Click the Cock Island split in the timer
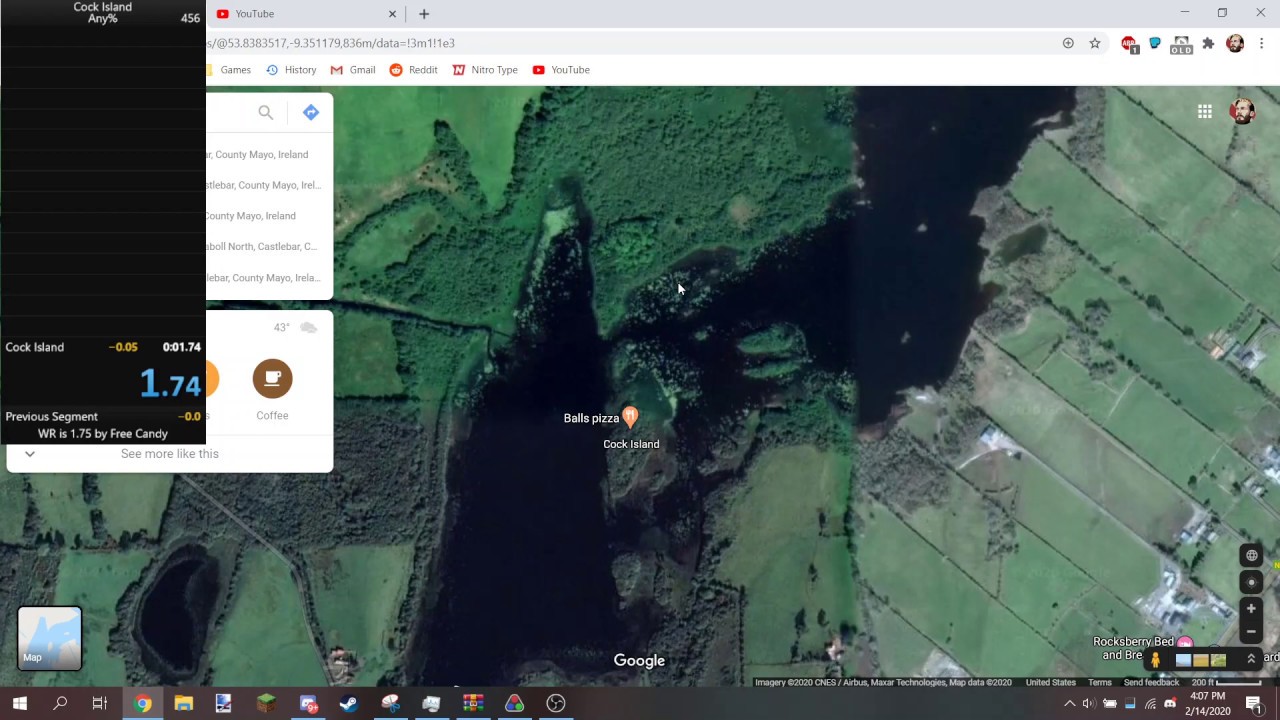This screenshot has width=1280, height=720. click(x=103, y=347)
